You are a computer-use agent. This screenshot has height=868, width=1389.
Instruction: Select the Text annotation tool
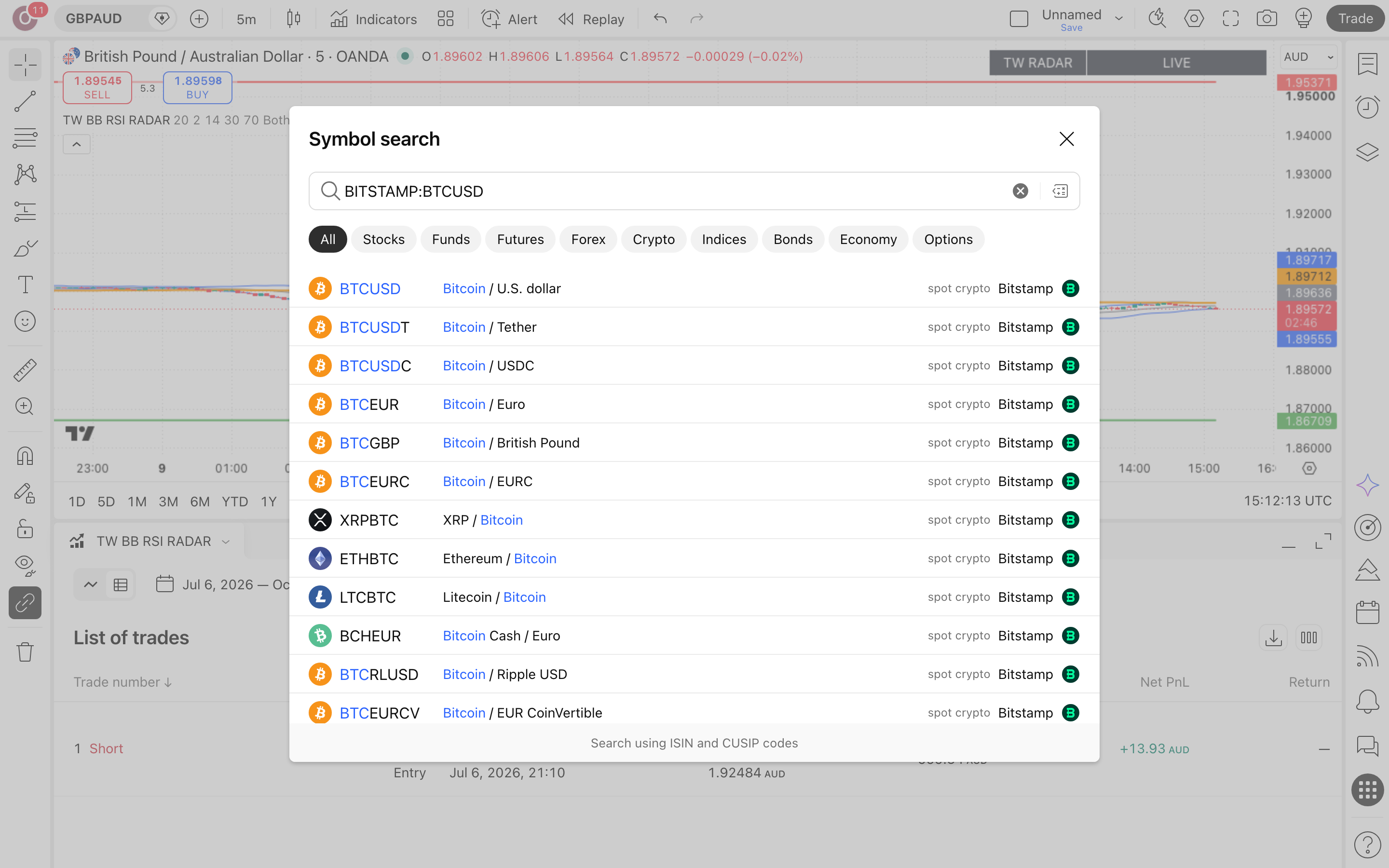(25, 285)
